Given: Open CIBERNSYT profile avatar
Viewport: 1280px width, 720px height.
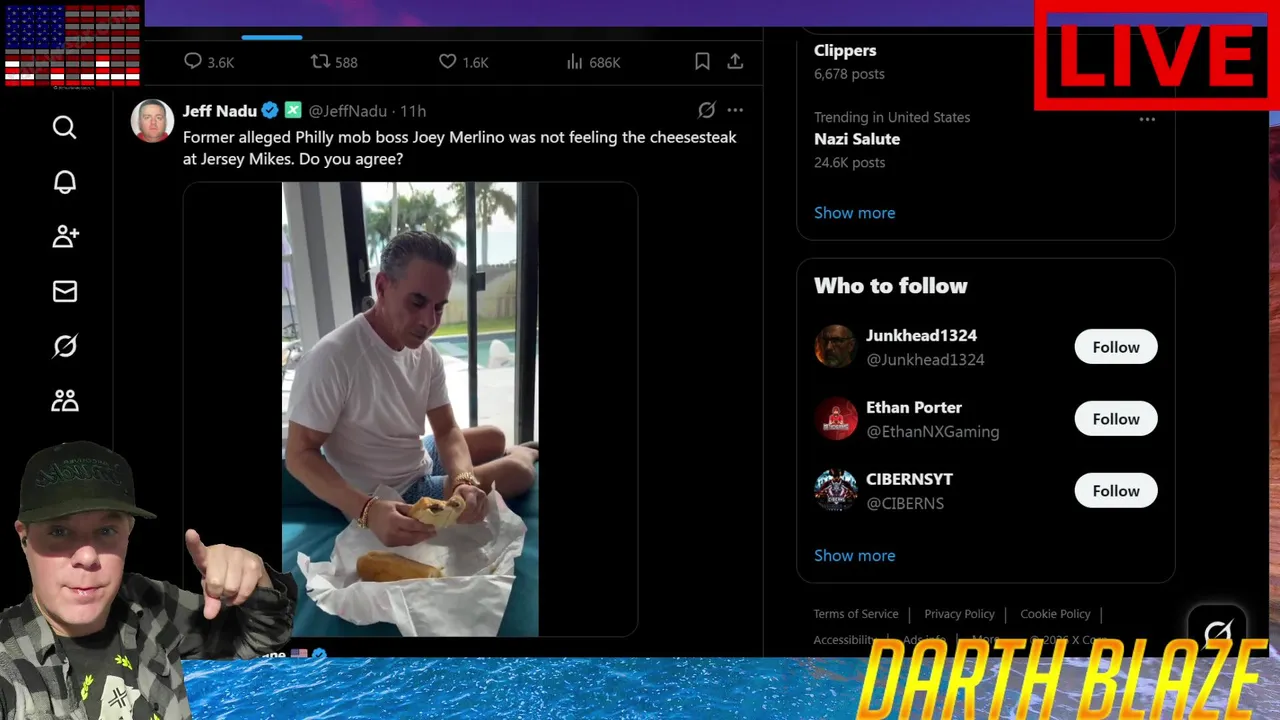Looking at the screenshot, I should tap(835, 491).
